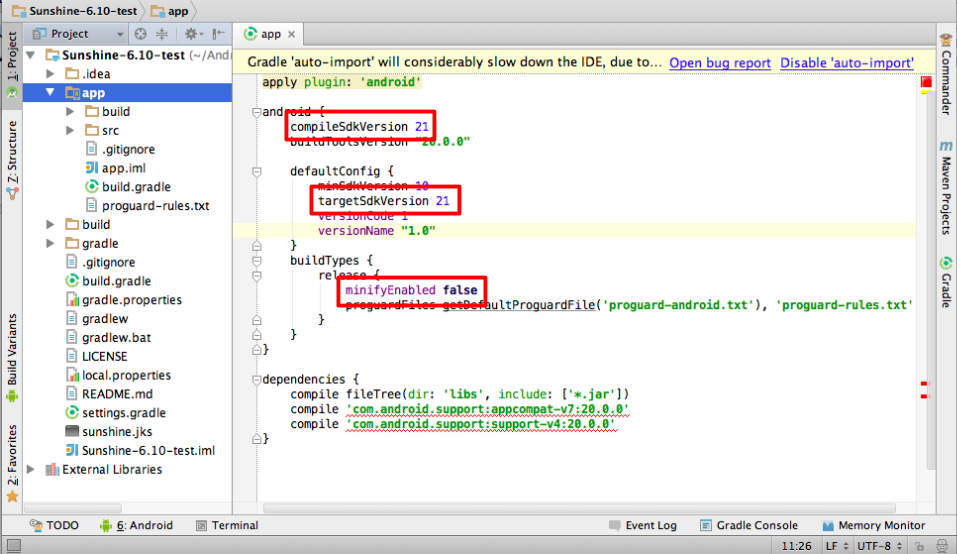The image size is (957, 554).
Task: Open the Commander side panel
Action: pos(946,74)
